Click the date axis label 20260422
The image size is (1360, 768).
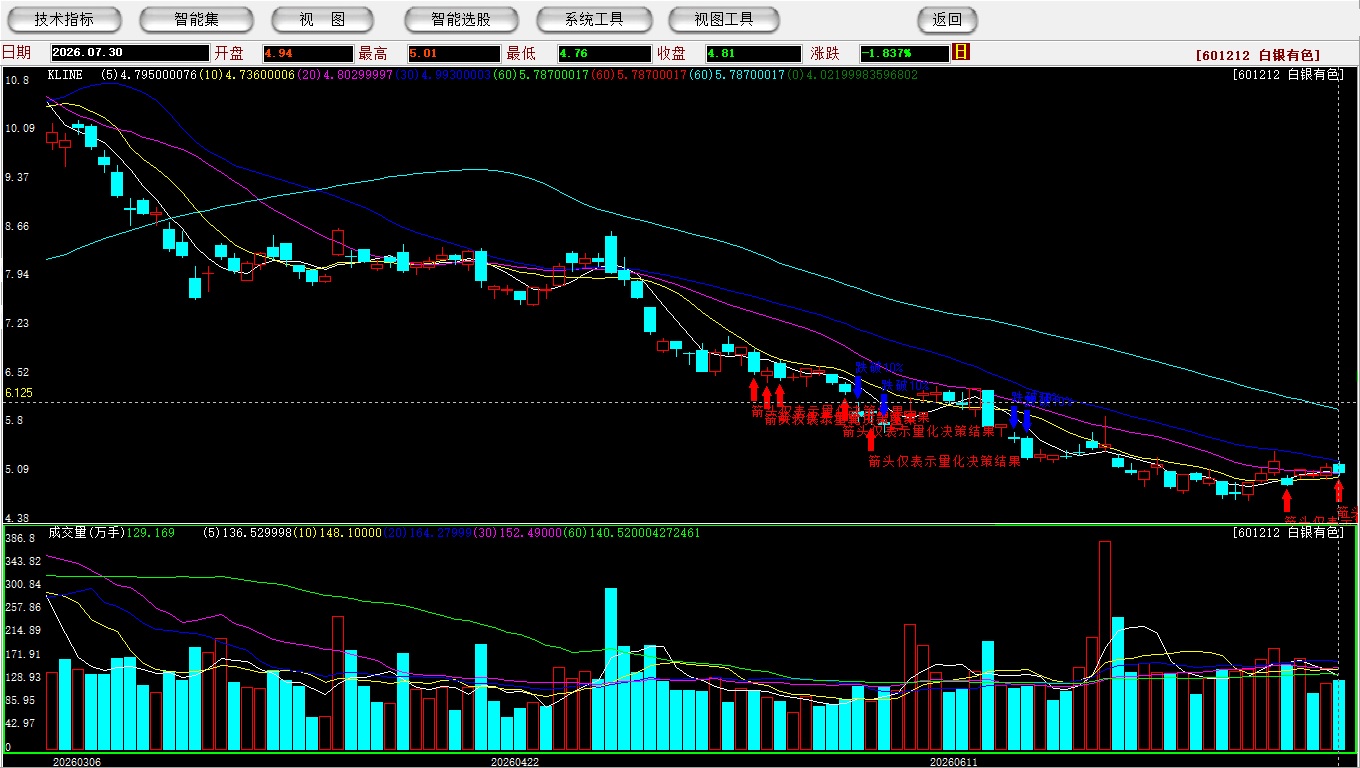515,762
